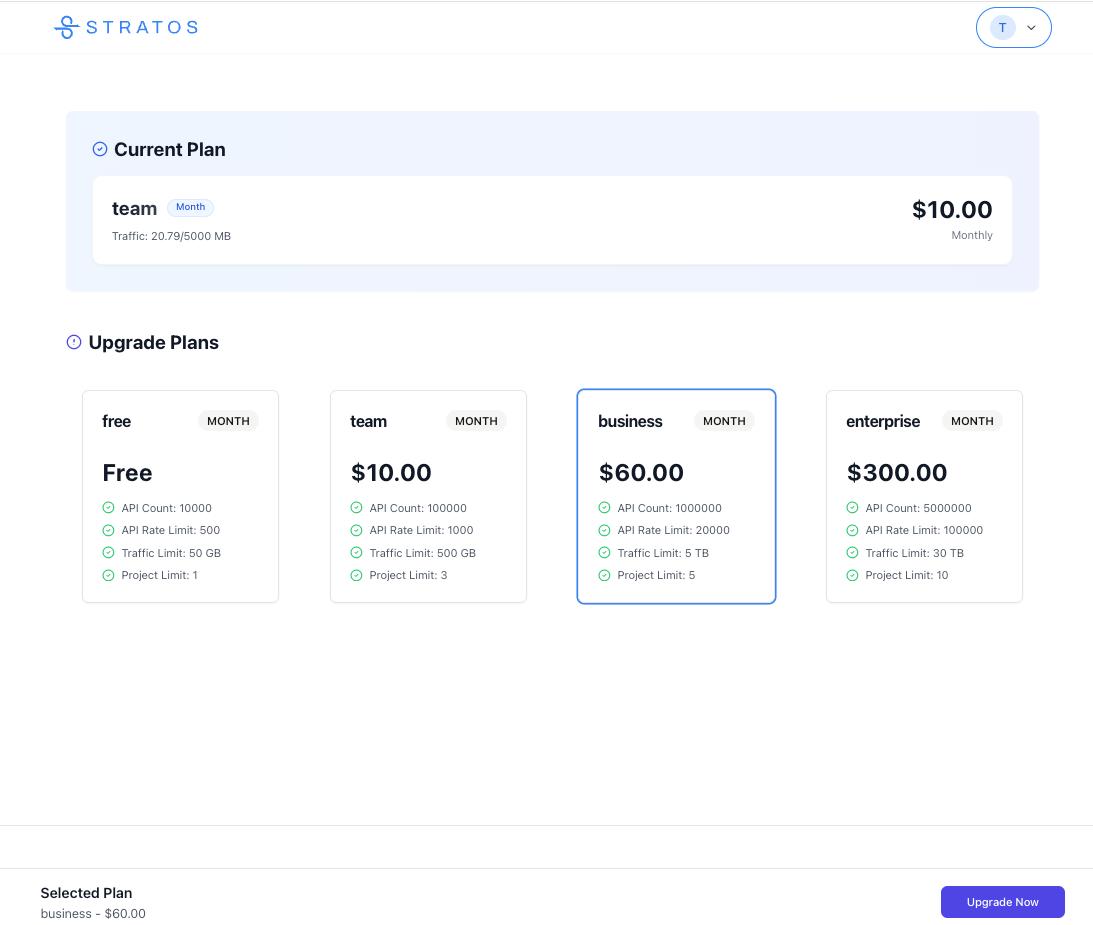
Task: Click the T user avatar
Action: (1002, 28)
